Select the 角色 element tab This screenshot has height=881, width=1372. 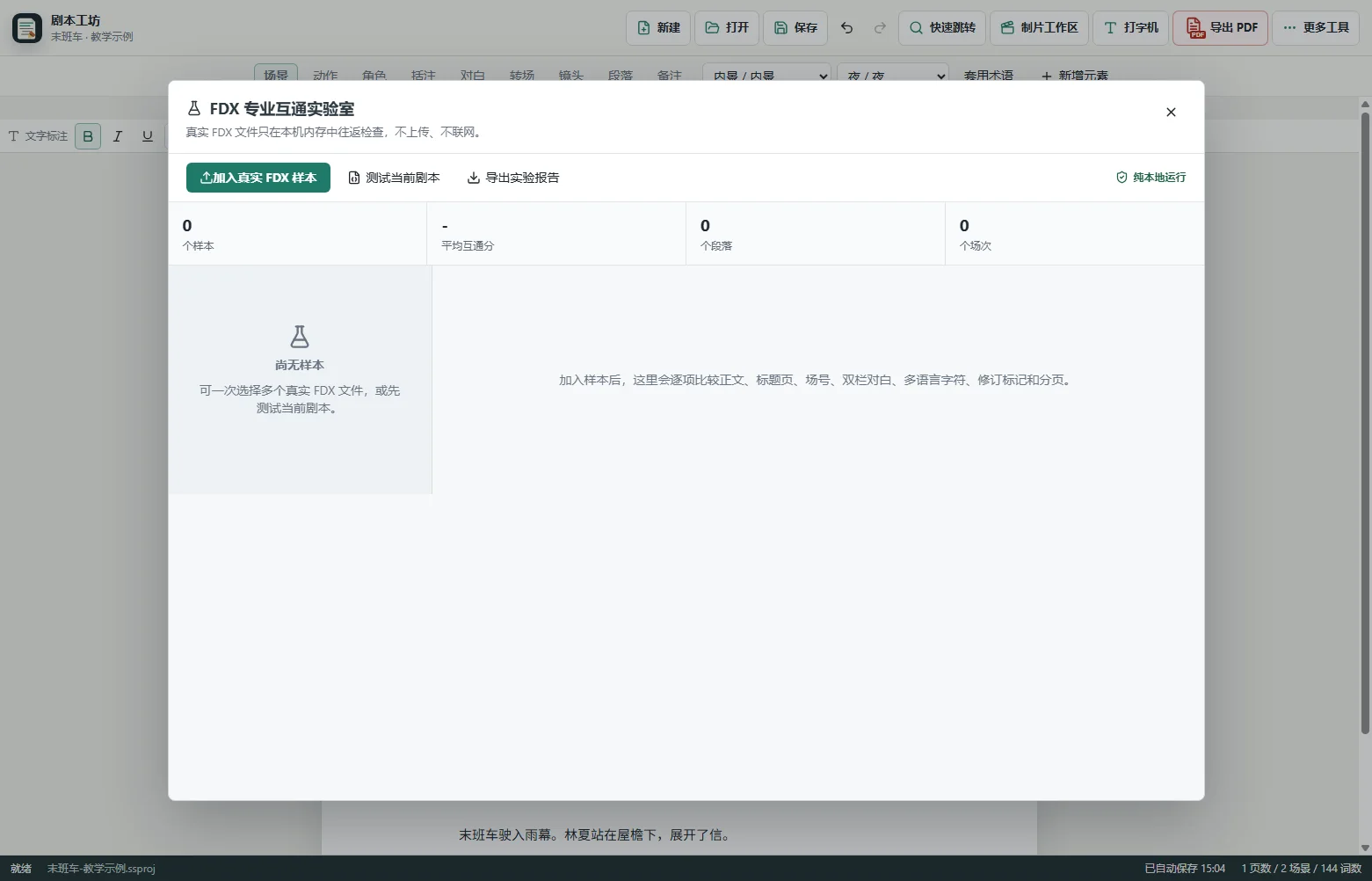374,76
